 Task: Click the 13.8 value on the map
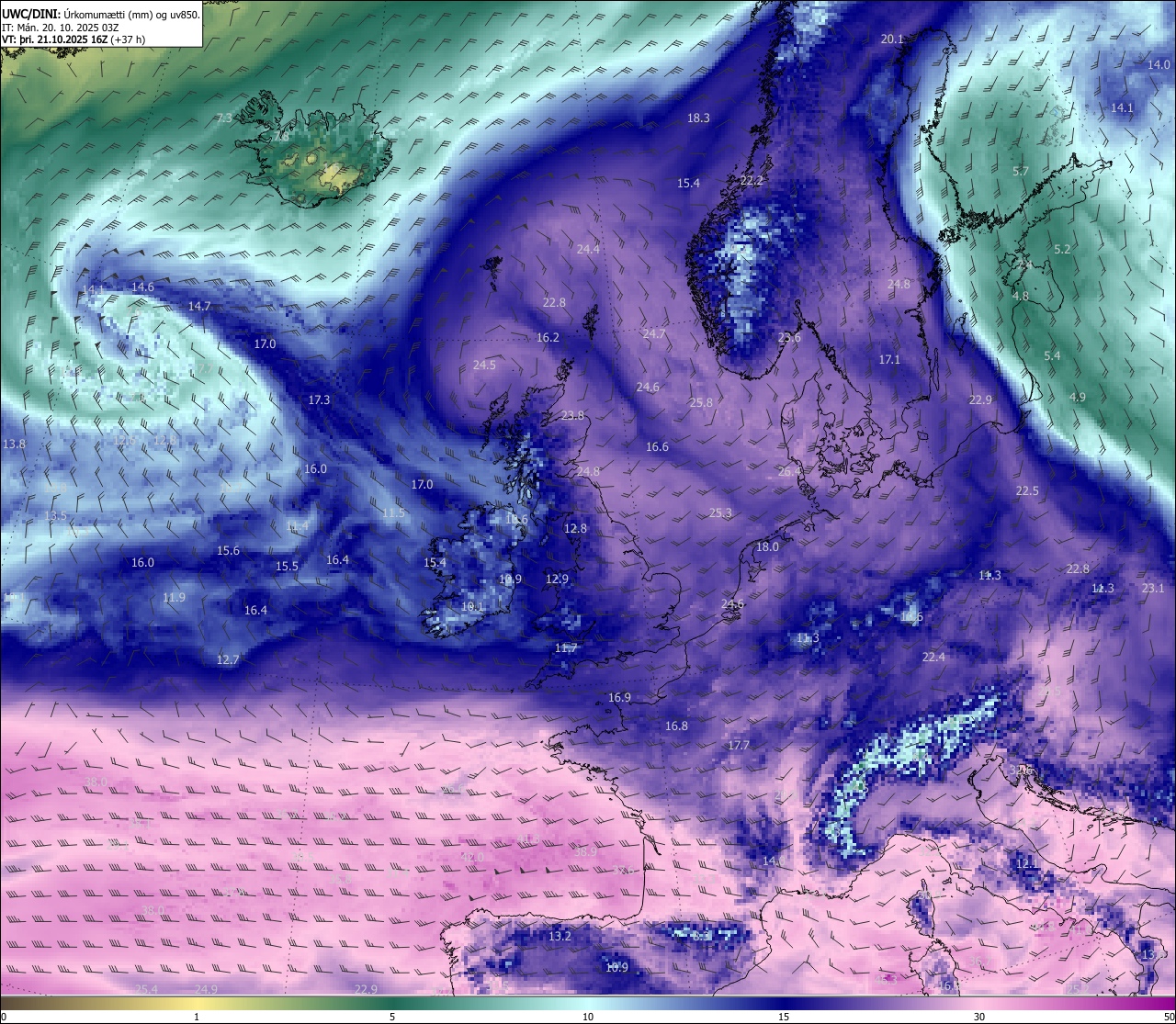coord(14,444)
